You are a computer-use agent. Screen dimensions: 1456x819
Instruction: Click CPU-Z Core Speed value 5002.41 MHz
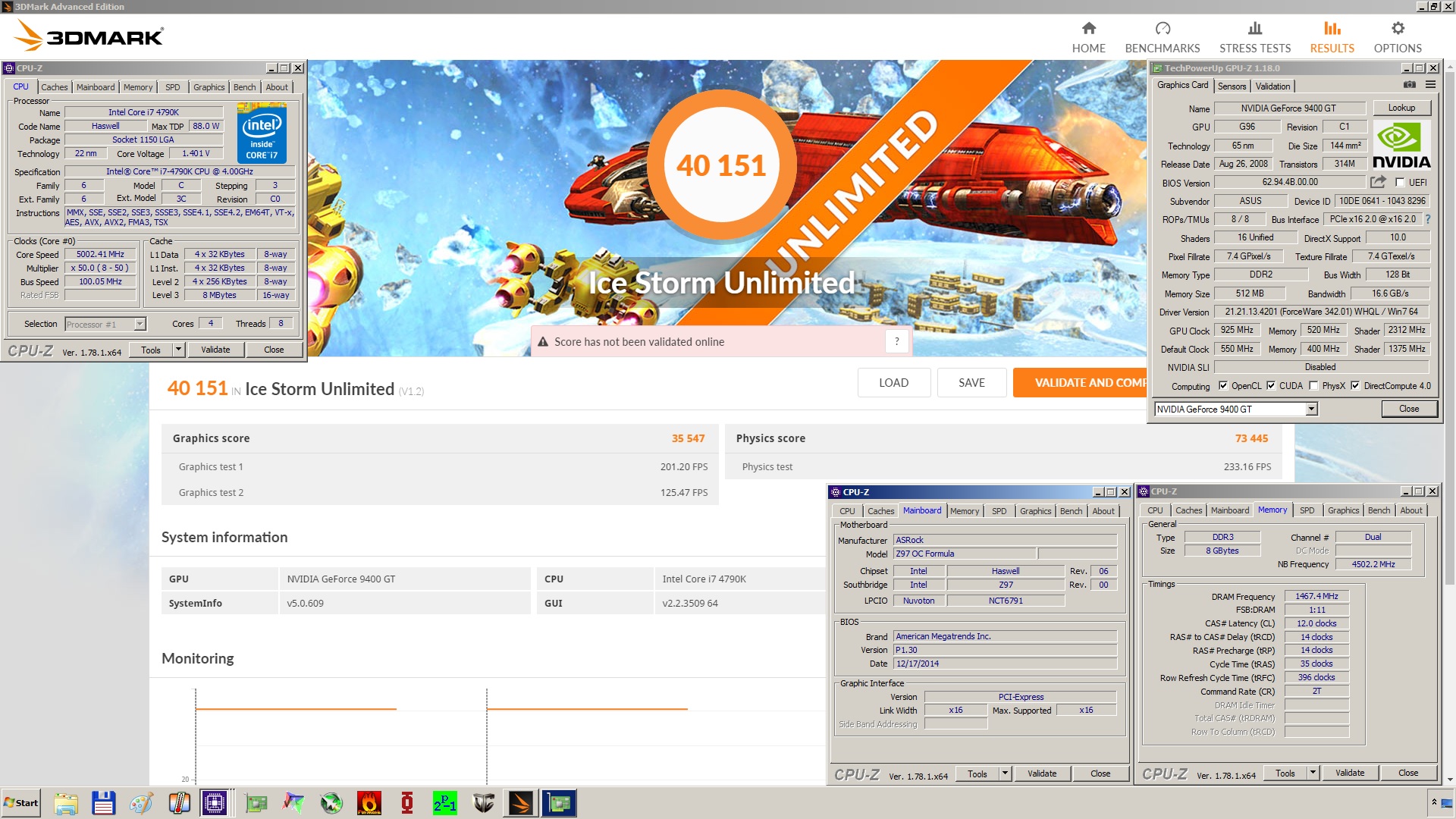pos(100,254)
